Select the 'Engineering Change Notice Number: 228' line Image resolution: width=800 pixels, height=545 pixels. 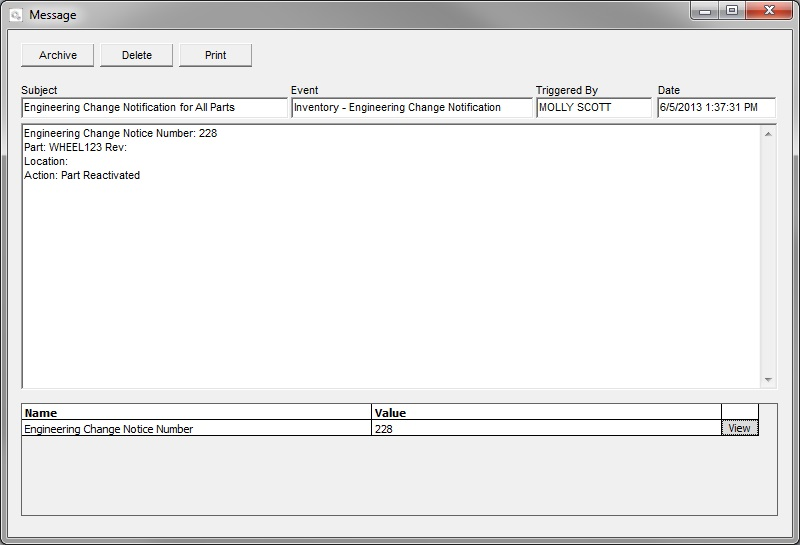pyautogui.click(x=120, y=133)
